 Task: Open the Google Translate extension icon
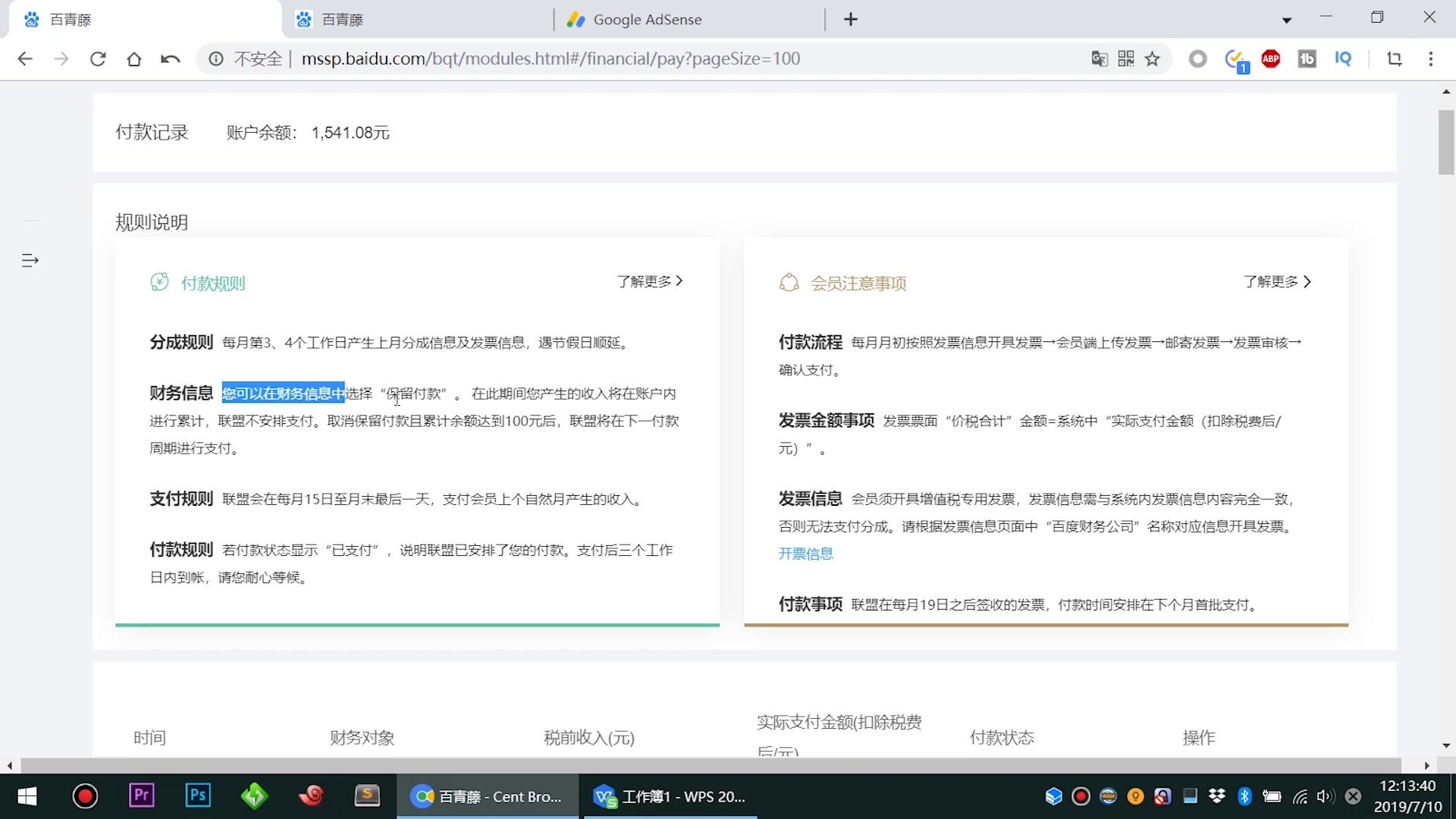(1100, 58)
